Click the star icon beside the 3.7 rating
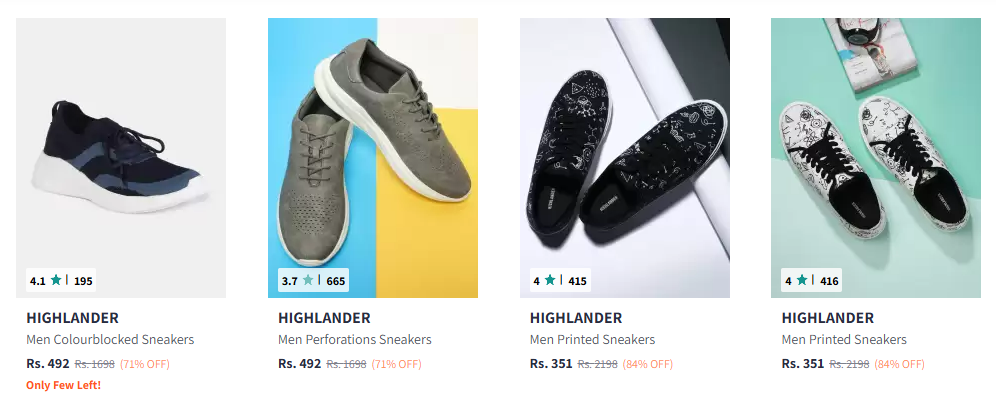Screen dimensions: 996x405 [308, 279]
